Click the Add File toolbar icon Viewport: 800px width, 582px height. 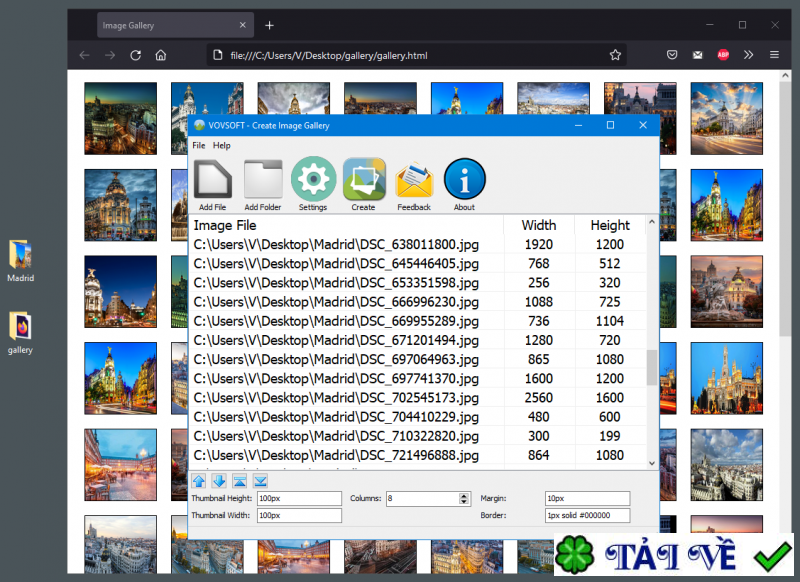213,180
